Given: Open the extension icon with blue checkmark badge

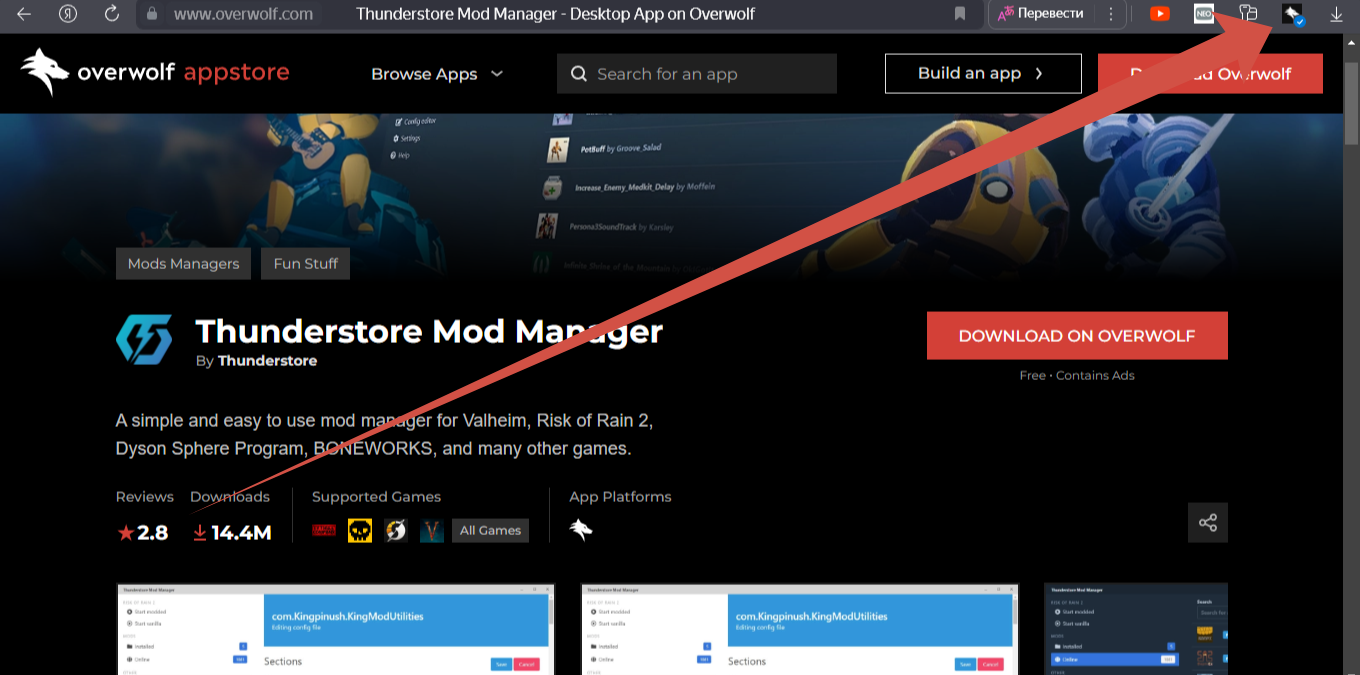Looking at the screenshot, I should [x=1292, y=14].
